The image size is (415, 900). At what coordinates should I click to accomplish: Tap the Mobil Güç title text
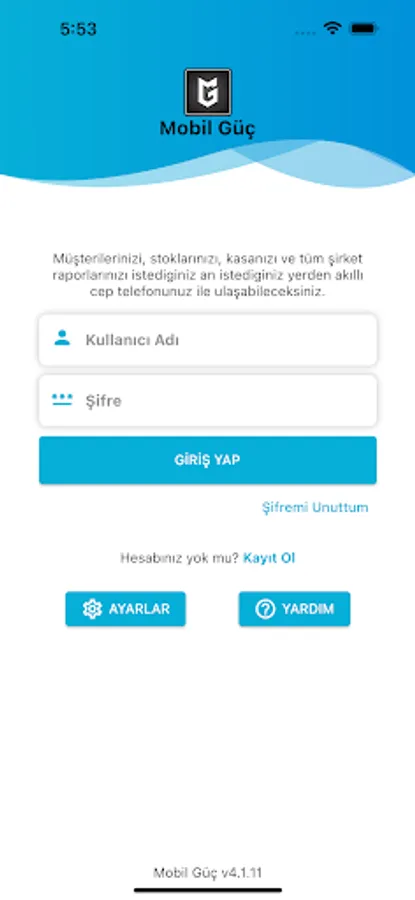click(x=207, y=129)
